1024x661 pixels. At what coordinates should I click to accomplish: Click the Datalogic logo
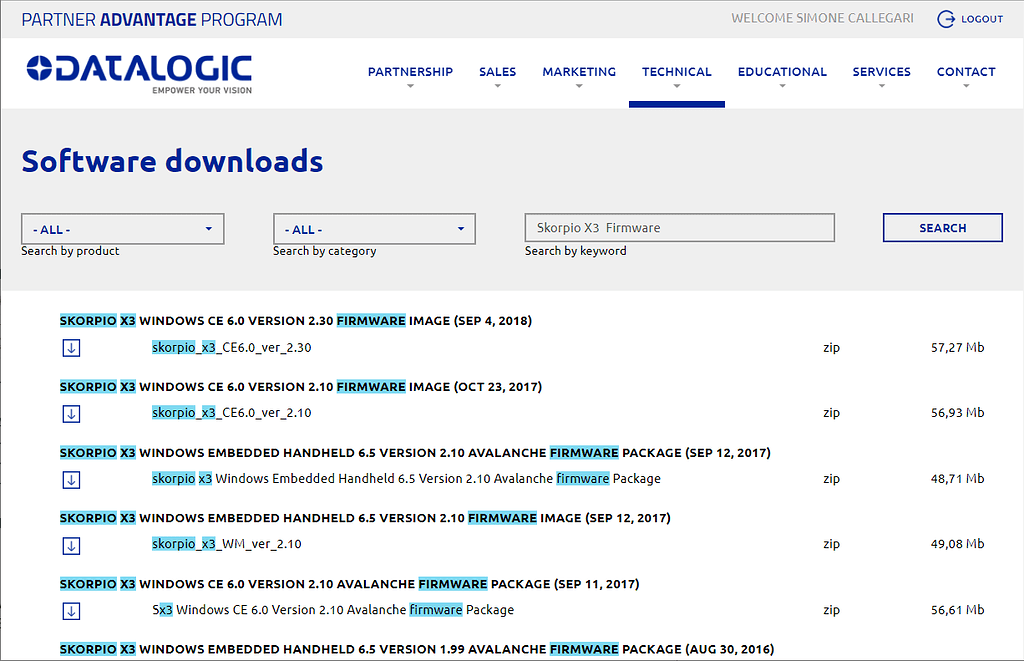(140, 72)
